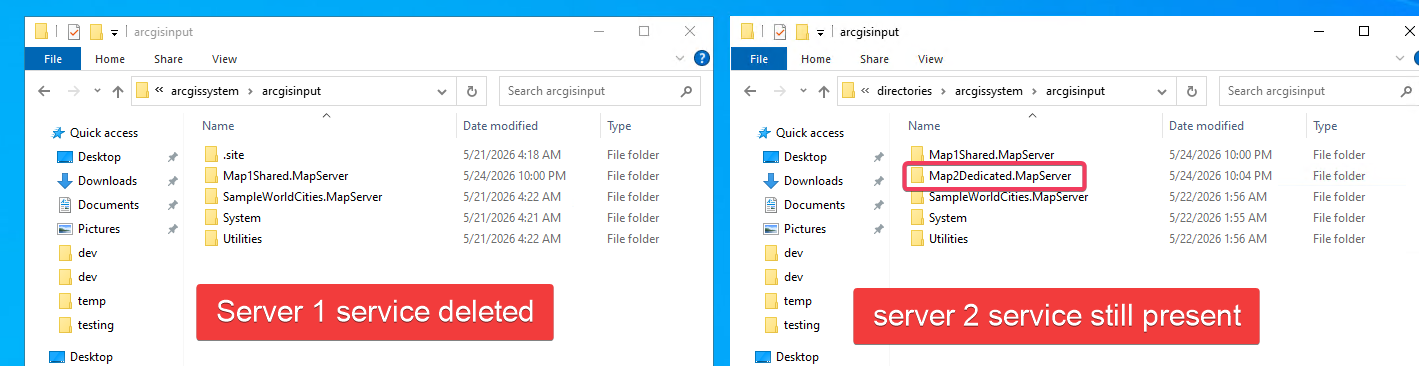The width and height of the screenshot is (1419, 366).
Task: Click Forward arrow in right window
Action: [779, 91]
